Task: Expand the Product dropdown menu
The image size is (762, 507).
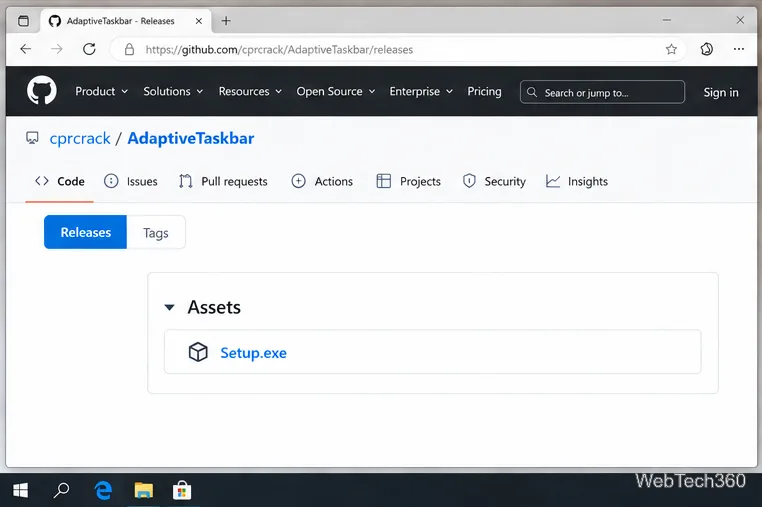Action: coord(102,91)
